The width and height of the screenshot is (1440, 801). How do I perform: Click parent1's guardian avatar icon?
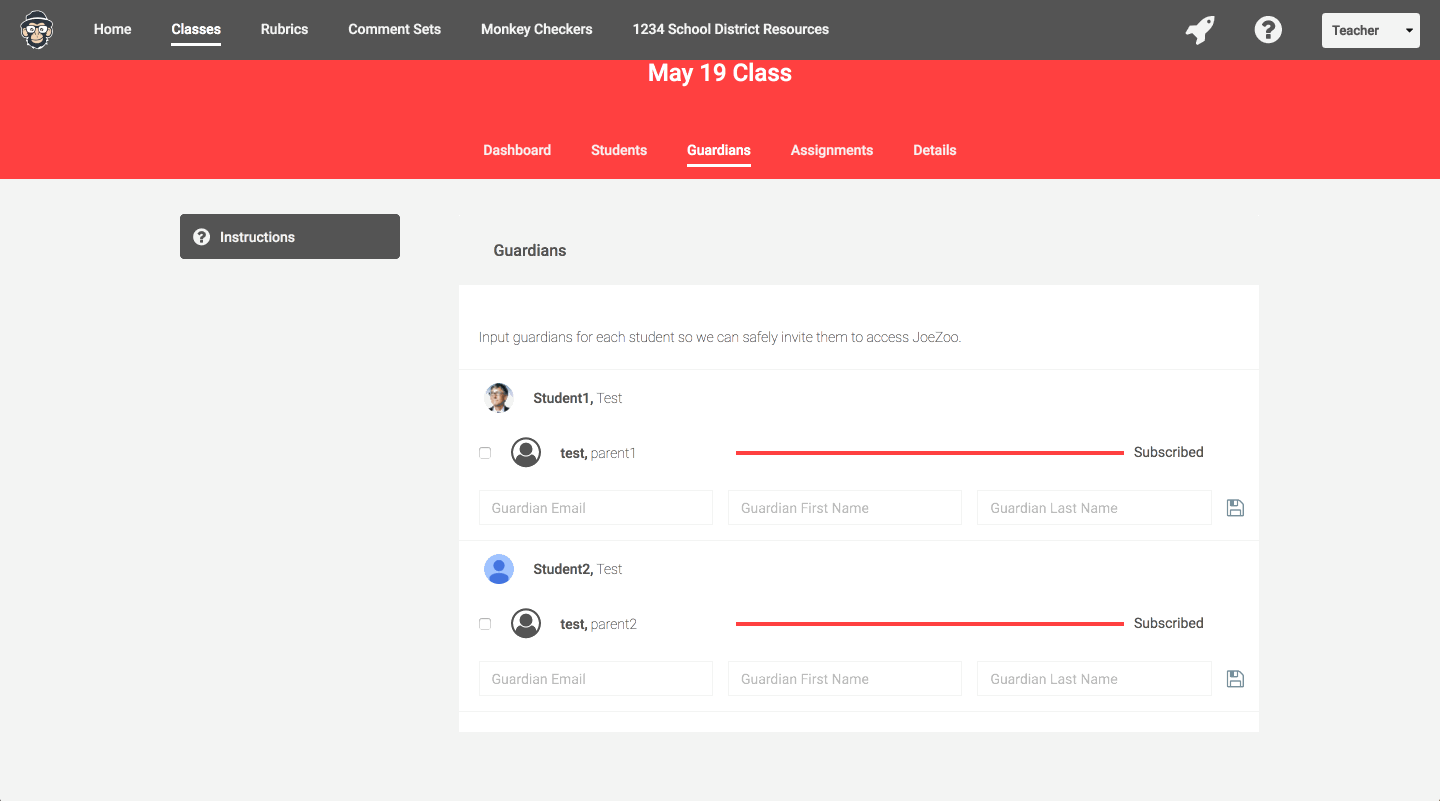(526, 453)
